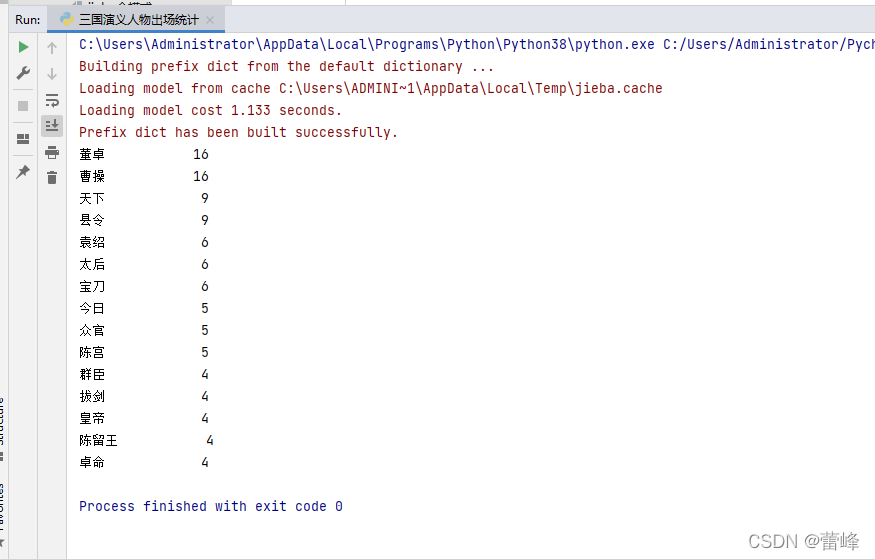Click the 今日 output row
Image resolution: width=875 pixels, height=560 pixels.
pyautogui.click(x=144, y=308)
